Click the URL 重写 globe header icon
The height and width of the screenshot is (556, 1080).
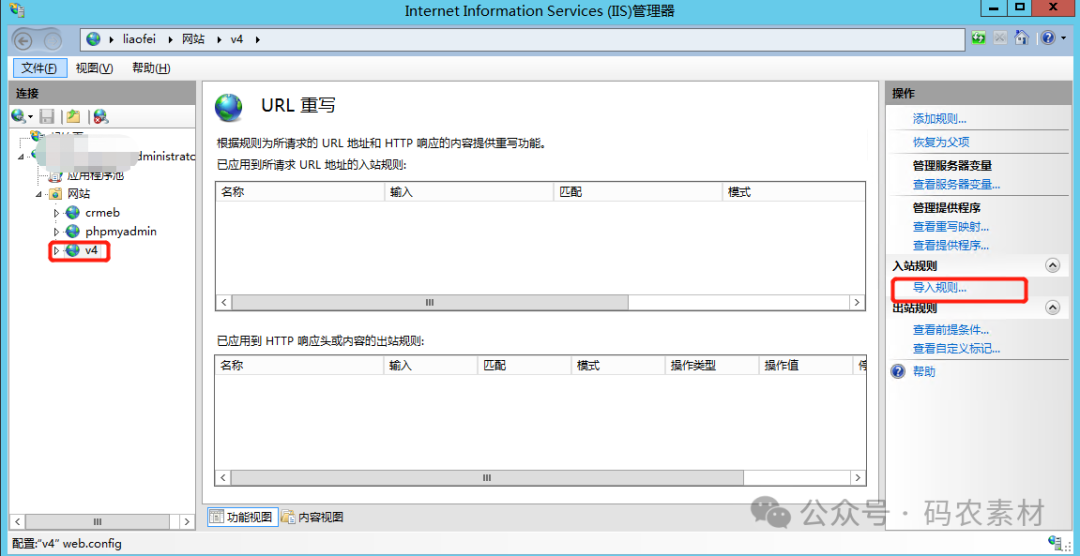(x=229, y=107)
